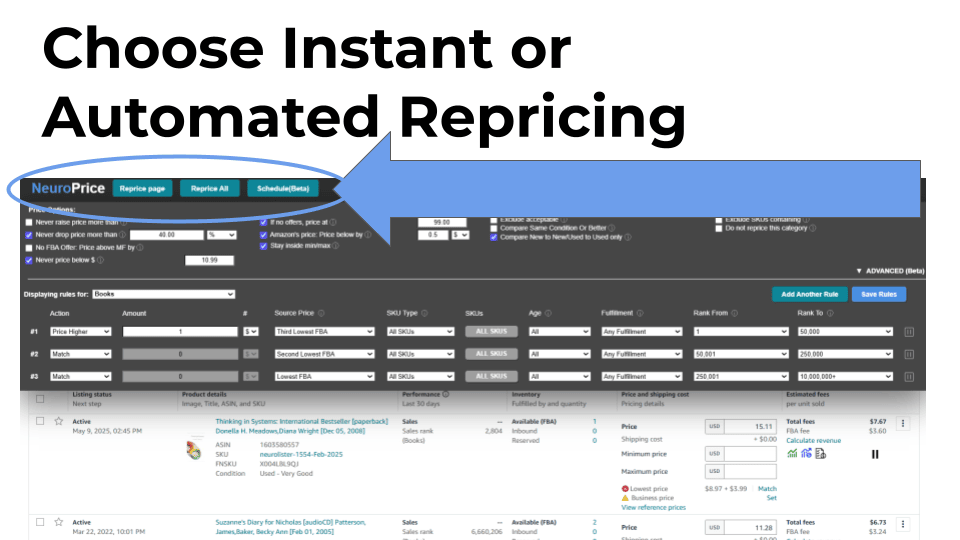The height and width of the screenshot is (540, 960).
Task: Open the kebab menu for Thinking in Systems
Action: (x=902, y=423)
